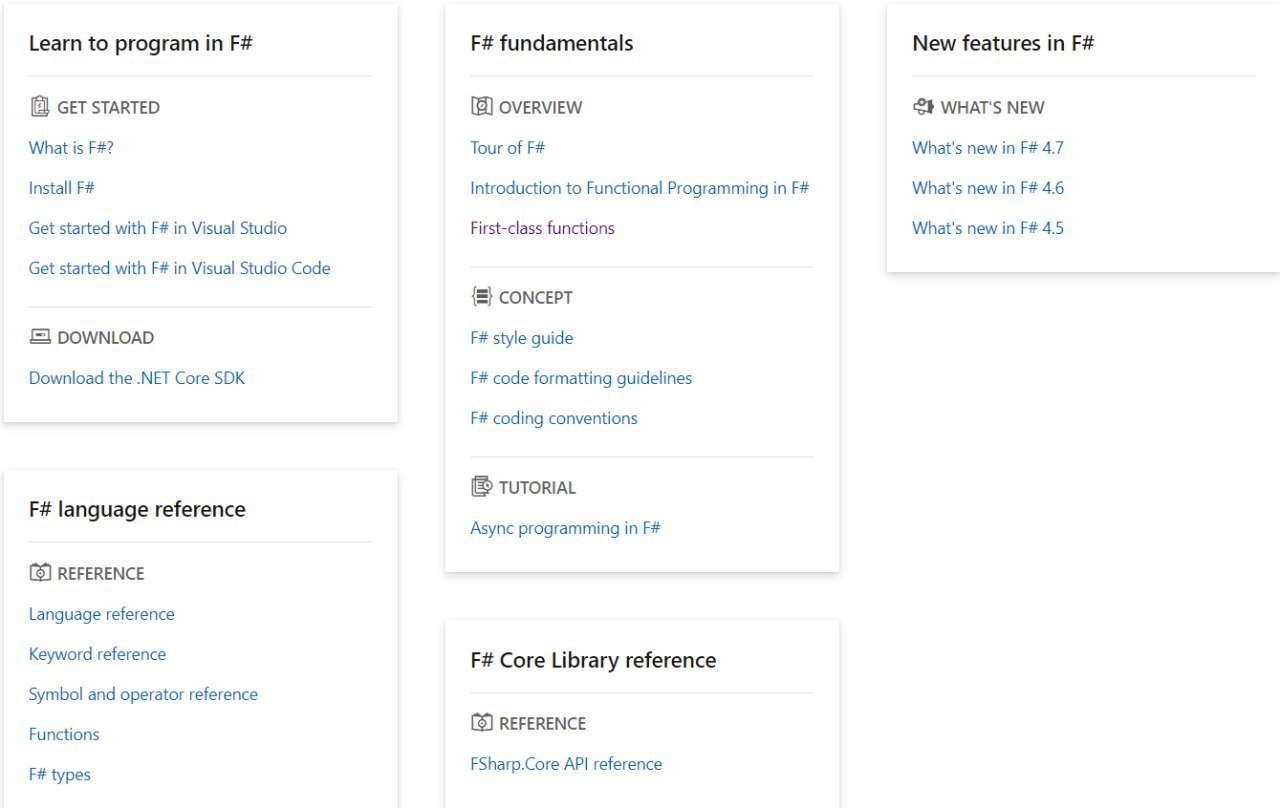Click the DOWNLOAD label
1280x808 pixels.
coord(106,338)
